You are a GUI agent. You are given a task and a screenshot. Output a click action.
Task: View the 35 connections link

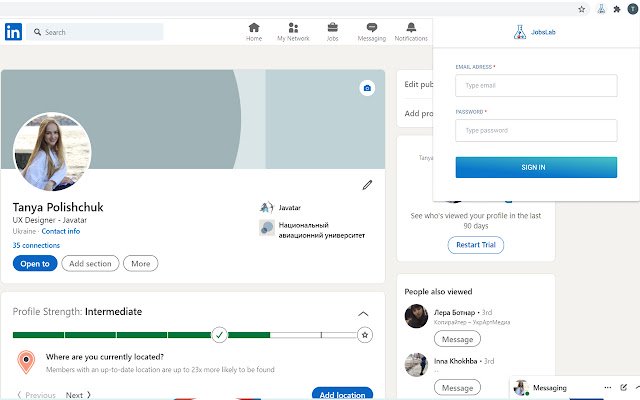[x=36, y=245]
